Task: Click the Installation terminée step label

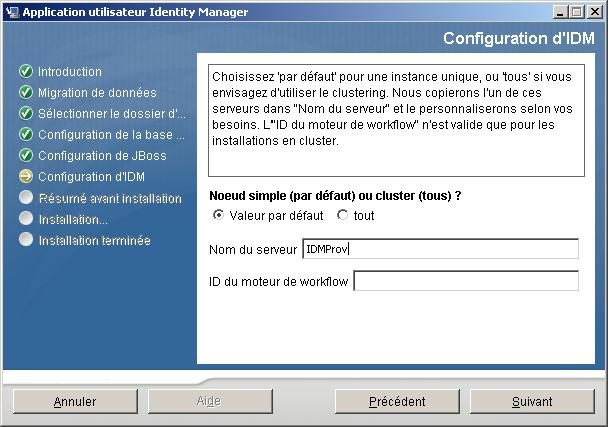Action: 95,240
